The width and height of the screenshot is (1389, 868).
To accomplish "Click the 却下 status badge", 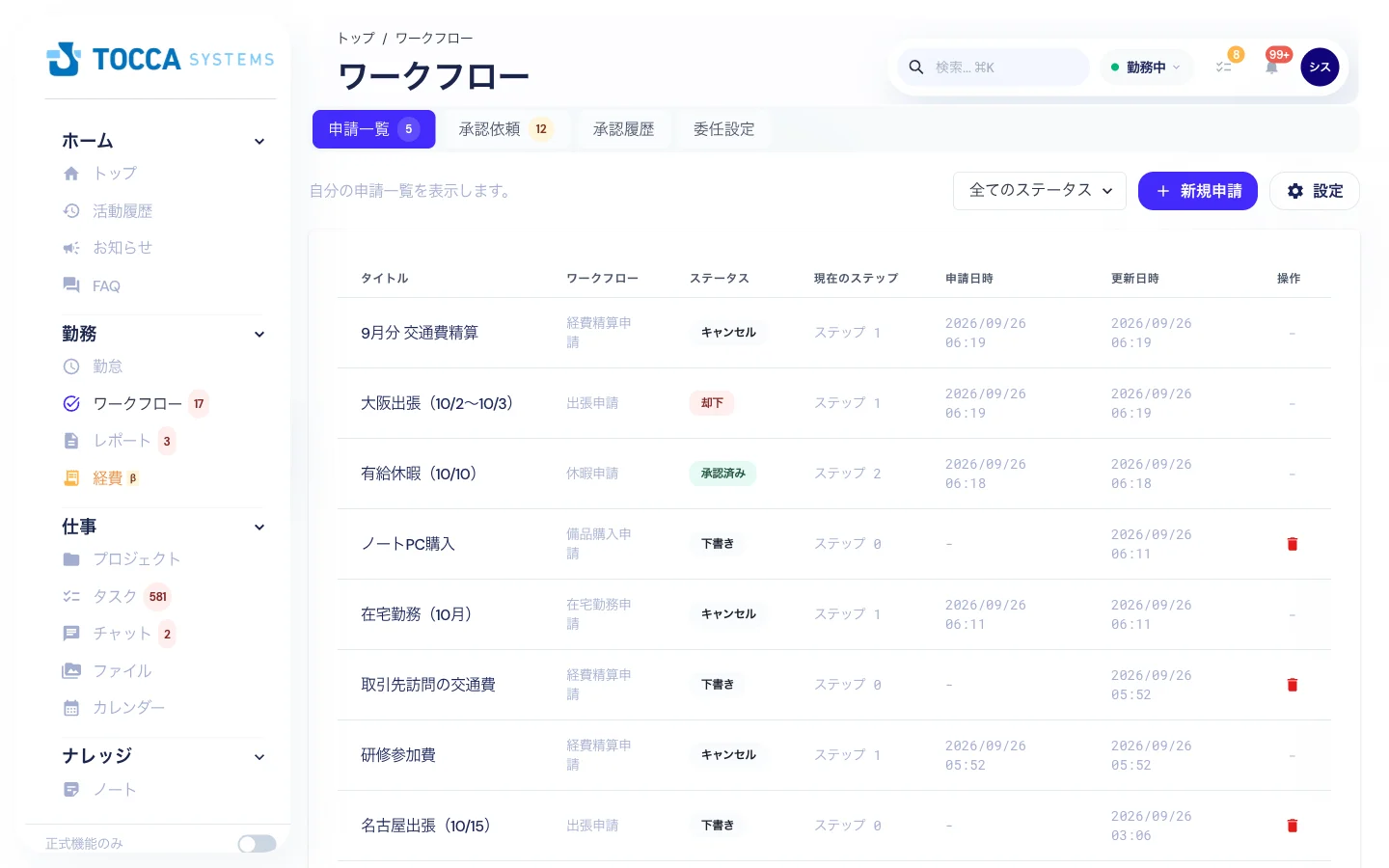I will tap(712, 403).
